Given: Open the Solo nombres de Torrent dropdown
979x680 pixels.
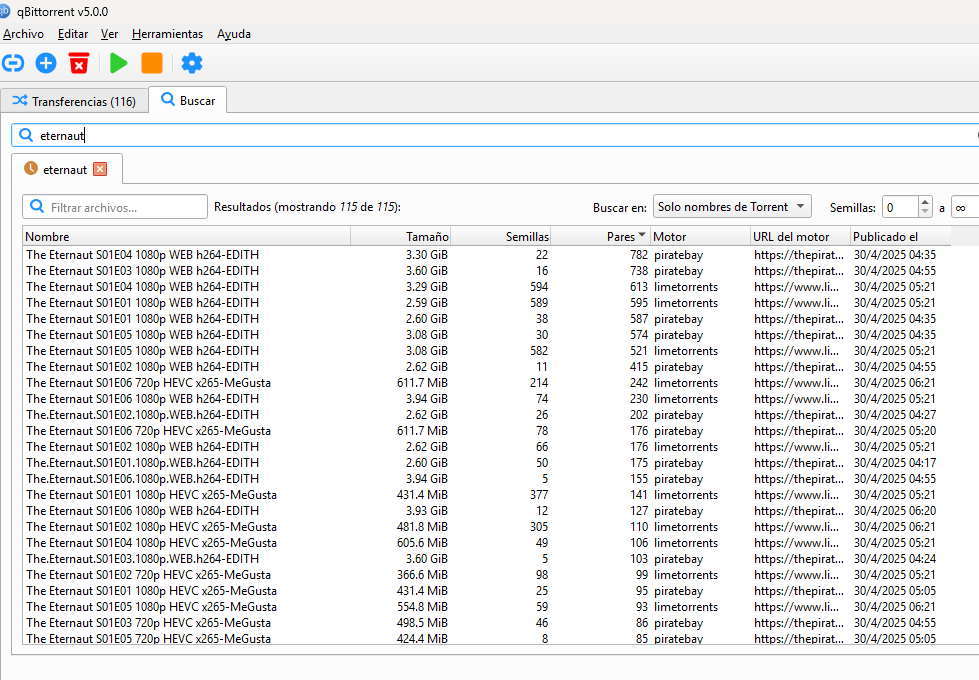Looking at the screenshot, I should click(732, 207).
